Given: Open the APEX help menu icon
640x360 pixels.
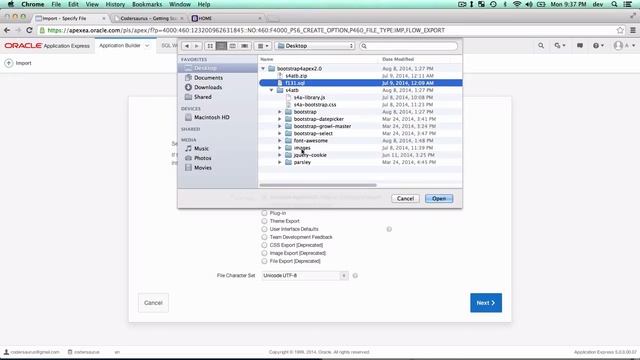Looking at the screenshot, I should click(598, 46).
